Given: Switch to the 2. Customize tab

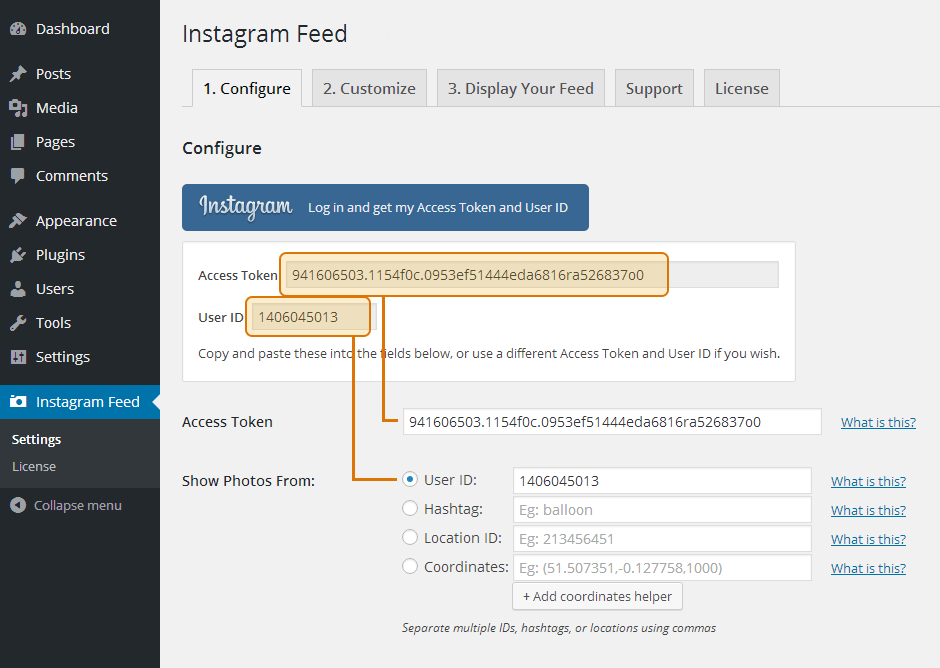Looking at the screenshot, I should pos(369,88).
